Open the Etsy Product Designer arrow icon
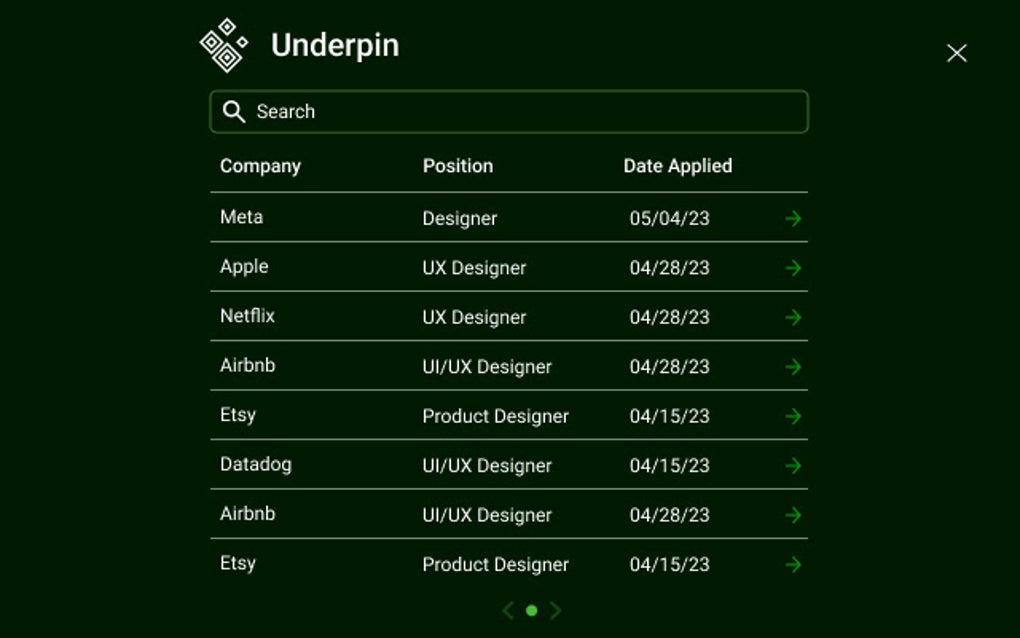Screen dimensions: 1020x638 click(x=793, y=416)
